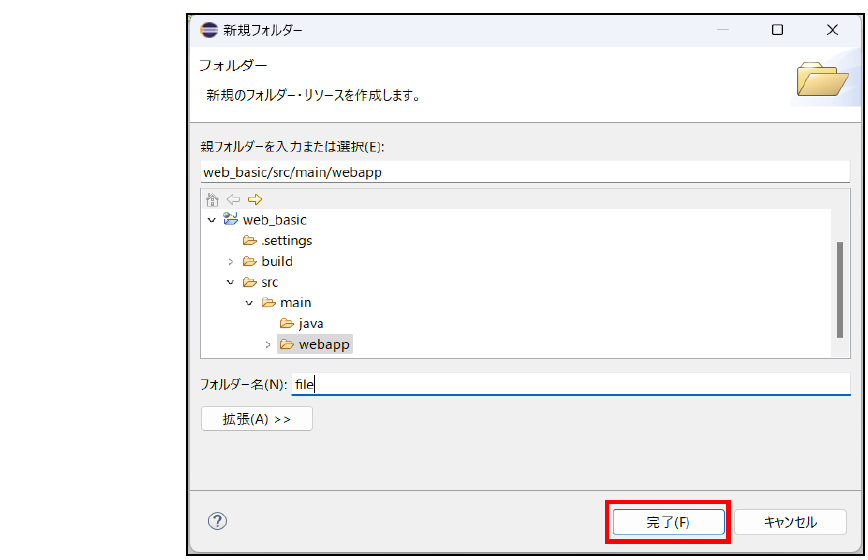Click the forward arrow in tree toolbar
The height and width of the screenshot is (560, 868).
pos(254,199)
